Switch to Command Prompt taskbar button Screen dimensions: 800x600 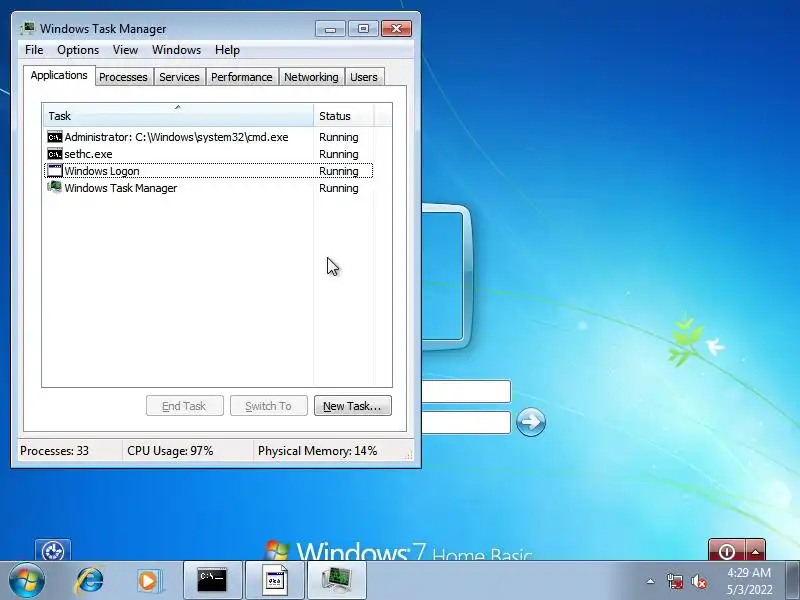(212, 581)
